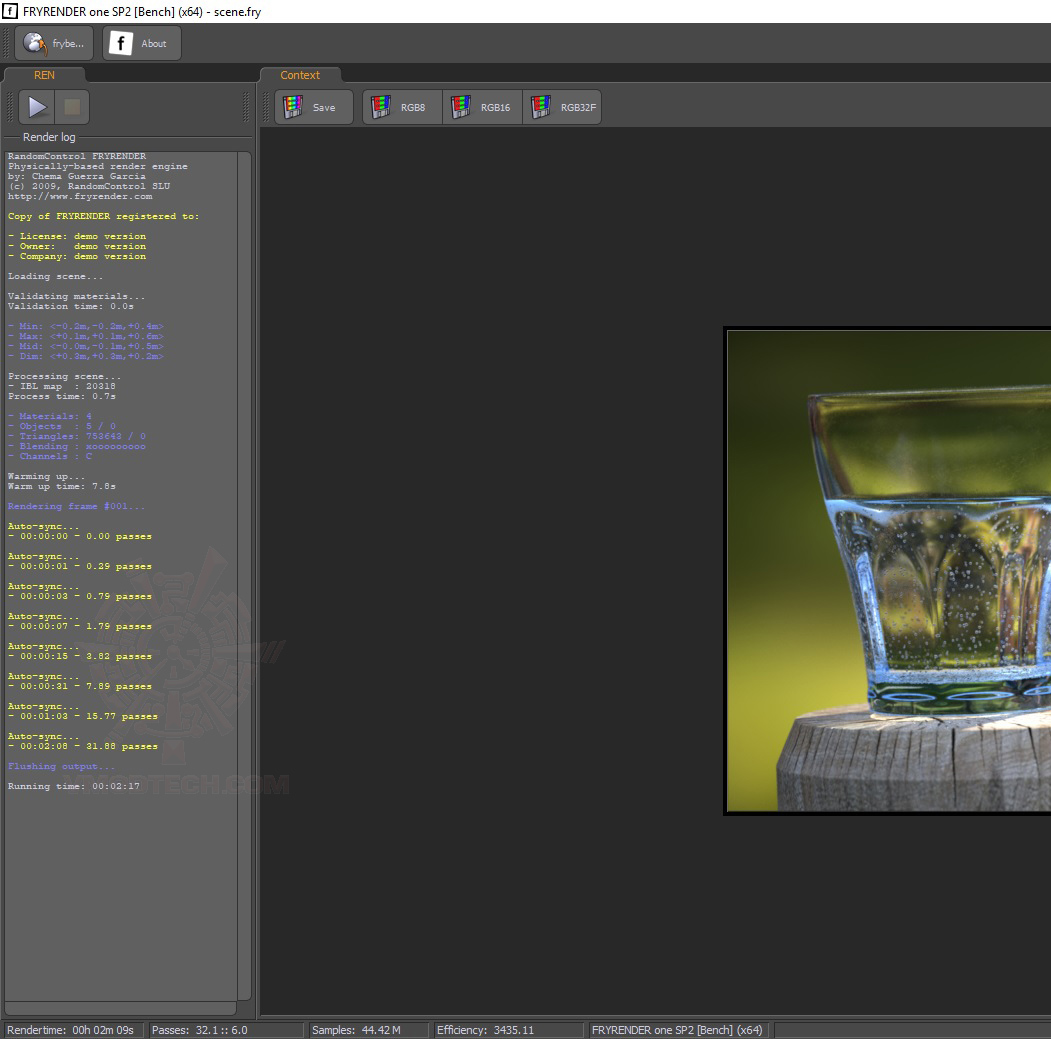
Task: Click the 'Company: demo version' log line
Action: tap(77, 257)
